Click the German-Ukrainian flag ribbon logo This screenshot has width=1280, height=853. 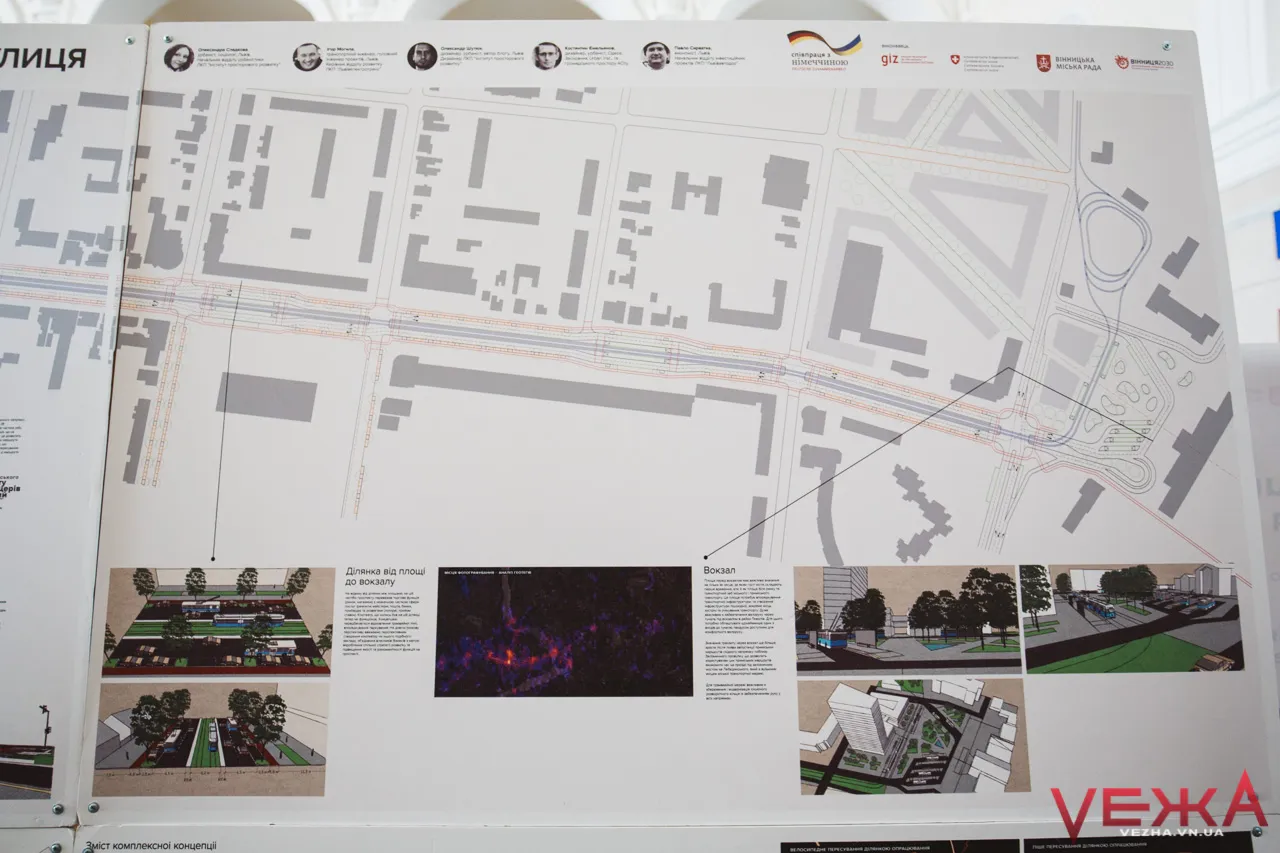point(823,43)
